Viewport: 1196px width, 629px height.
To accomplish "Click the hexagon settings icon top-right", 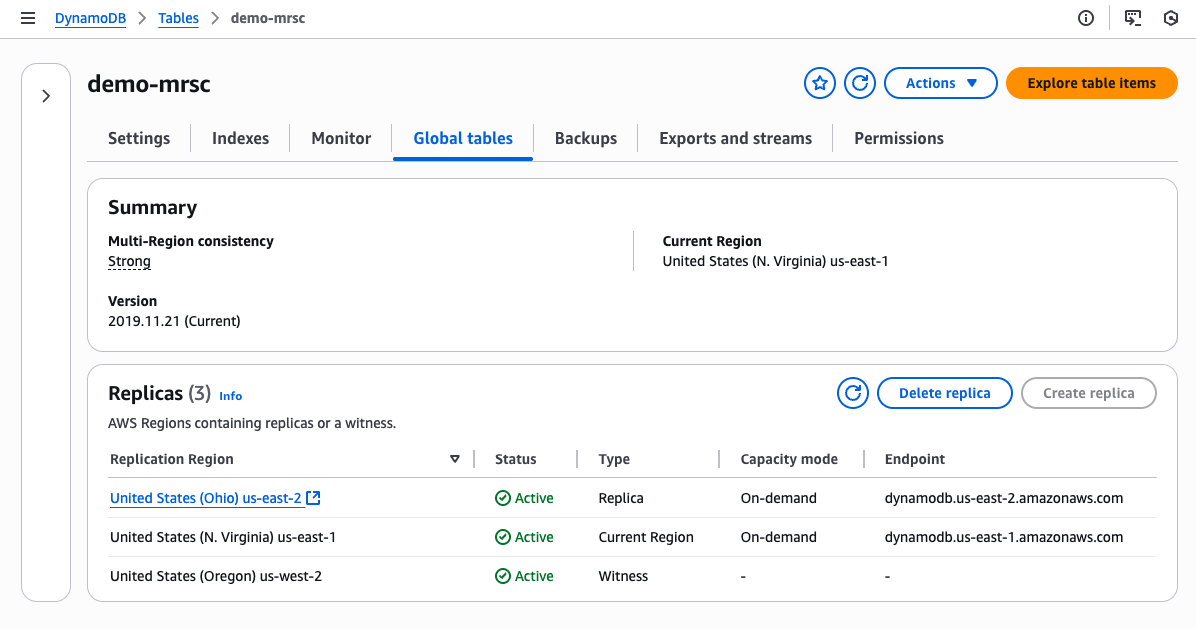I will pyautogui.click(x=1171, y=18).
